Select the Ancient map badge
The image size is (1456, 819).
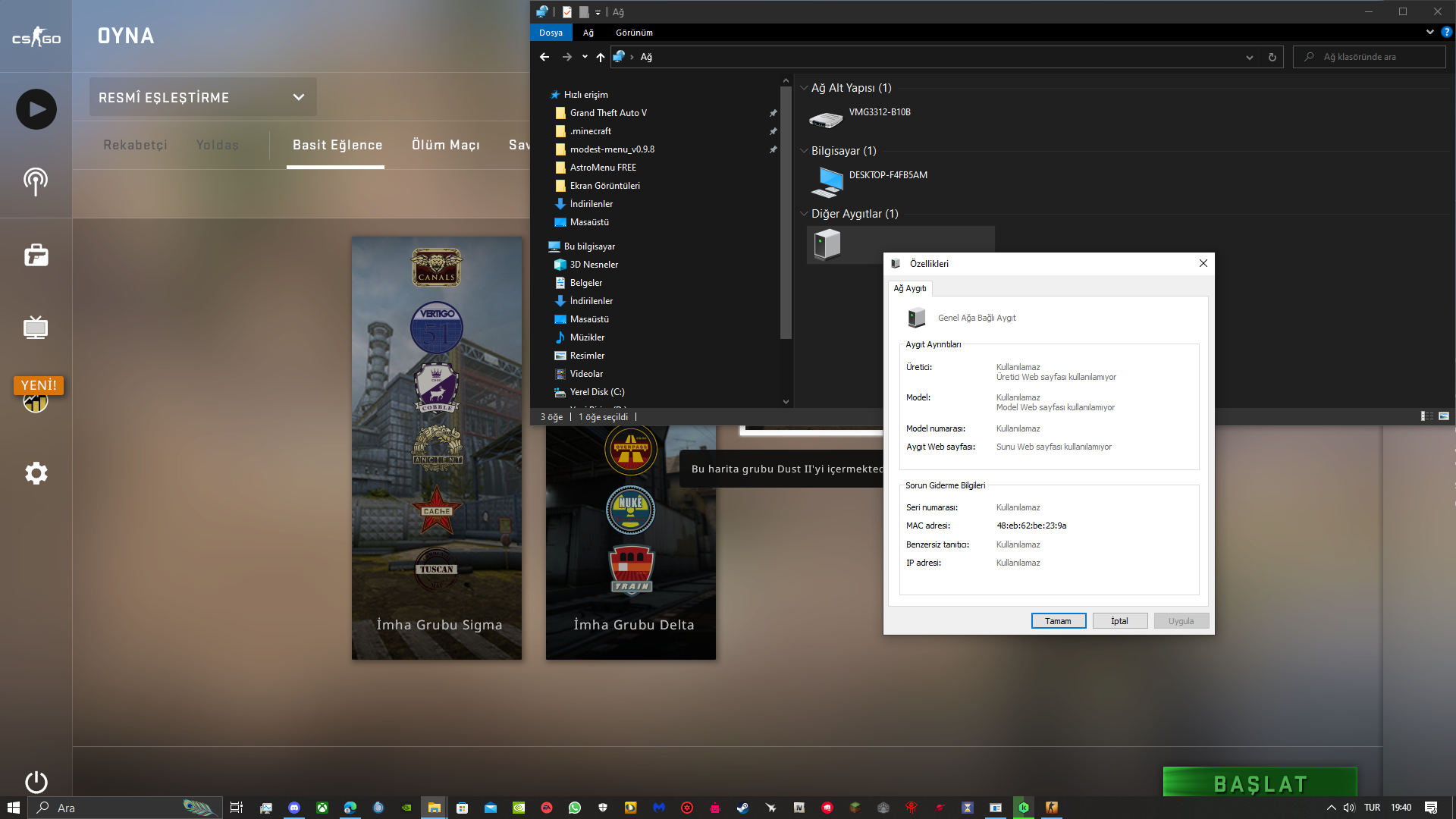(x=437, y=447)
